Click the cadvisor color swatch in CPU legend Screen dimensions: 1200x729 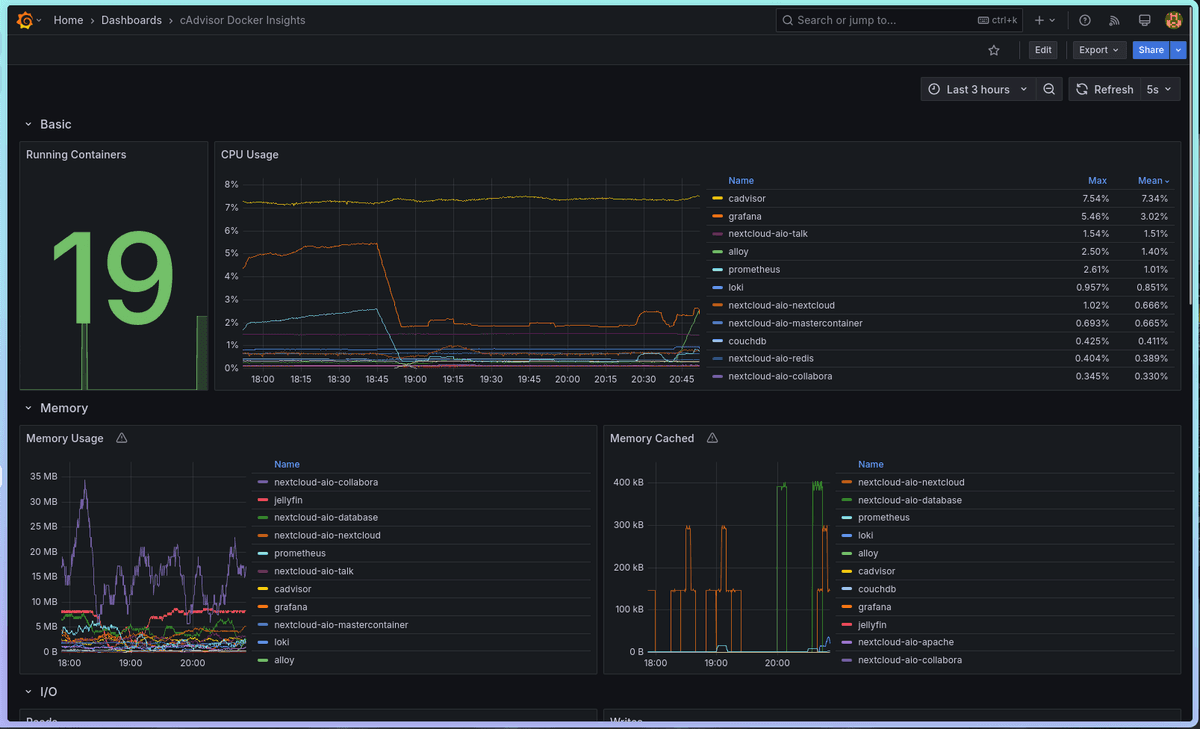coord(717,199)
